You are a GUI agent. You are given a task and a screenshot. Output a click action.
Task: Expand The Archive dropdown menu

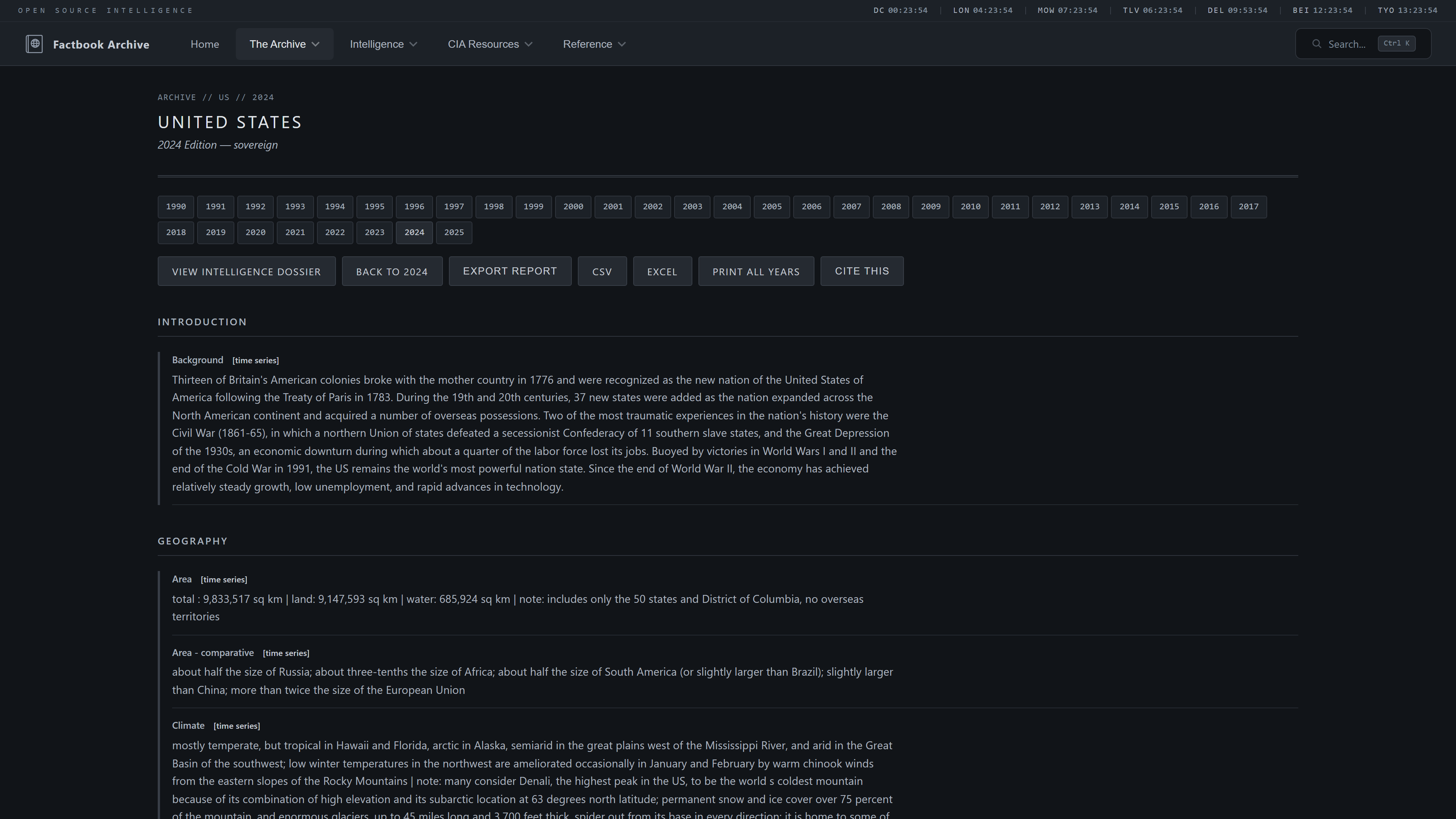[284, 44]
